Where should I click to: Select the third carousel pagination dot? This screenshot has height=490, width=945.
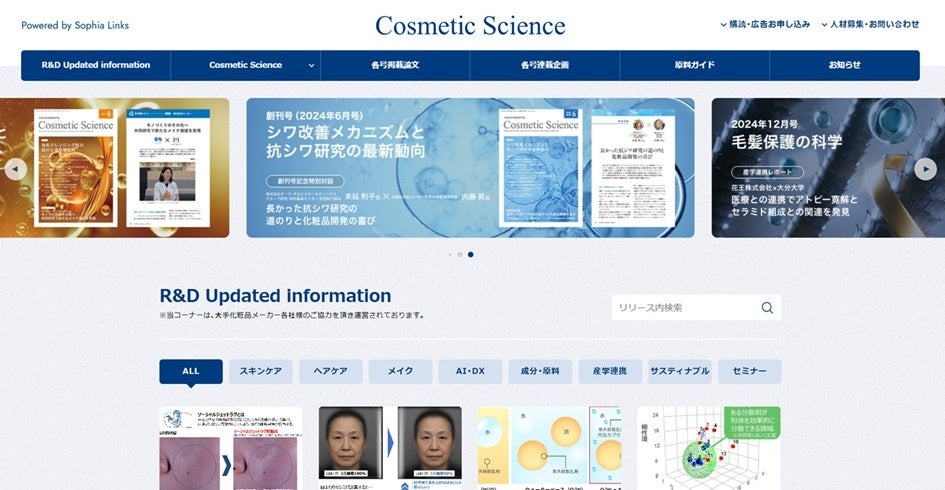pyautogui.click(x=471, y=254)
